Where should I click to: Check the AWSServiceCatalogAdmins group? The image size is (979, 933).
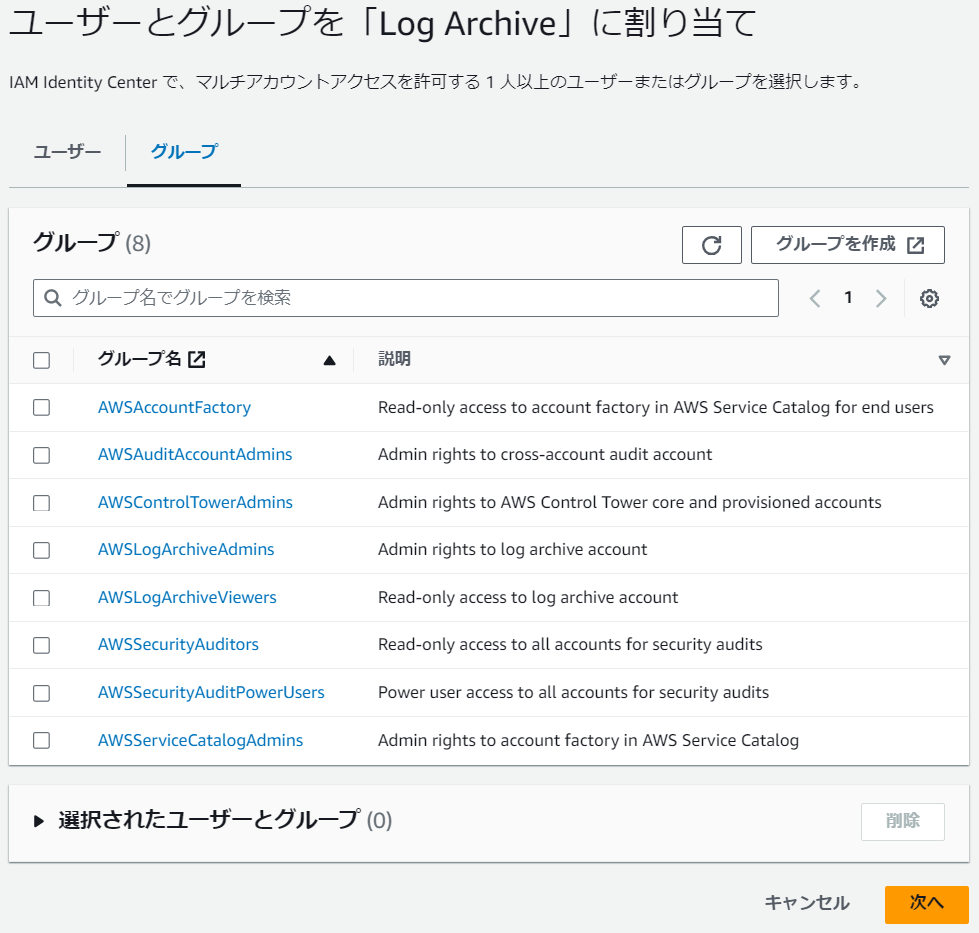(41, 741)
